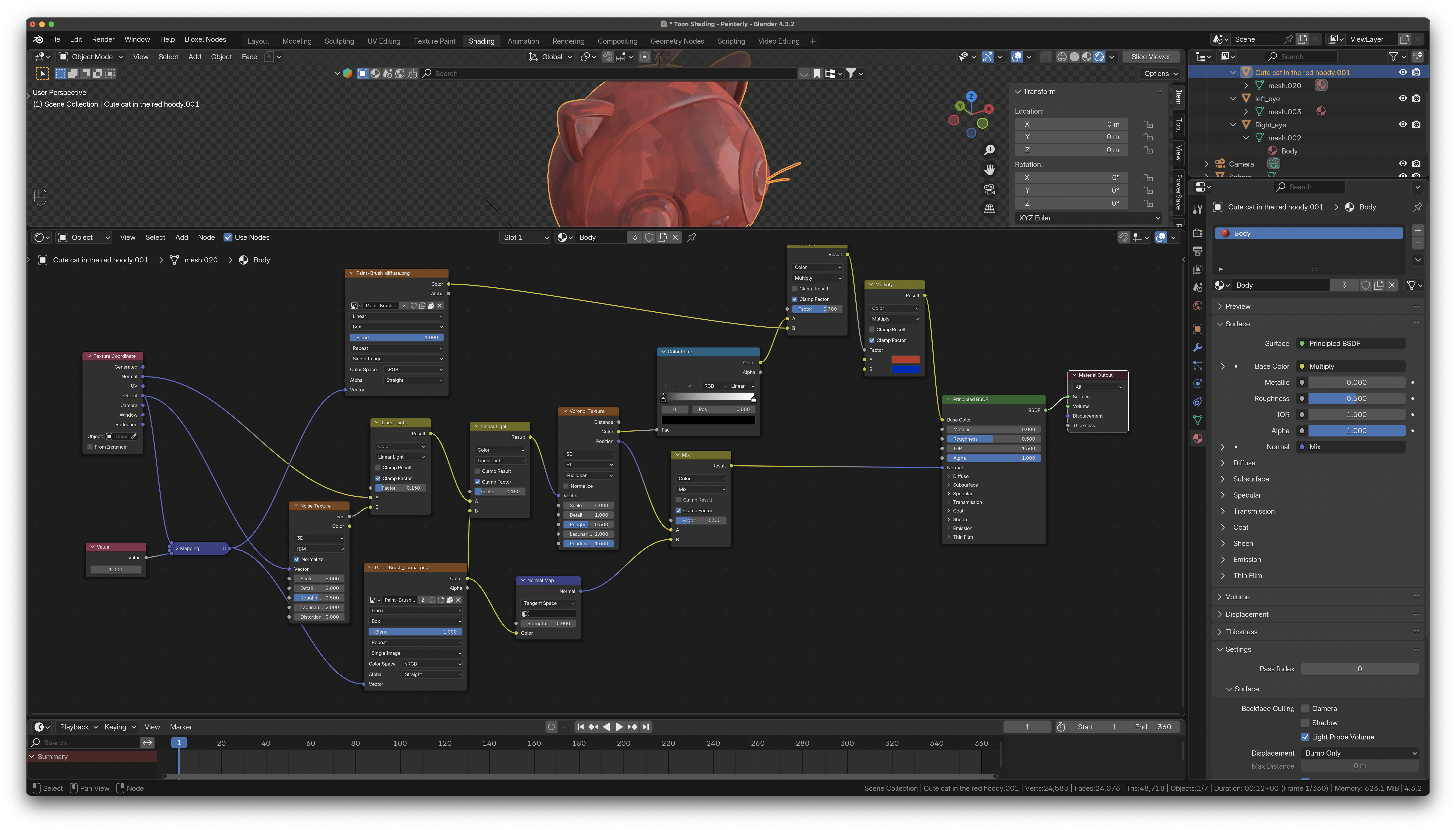Open the Material properties tab icon
Viewport: 1456px width, 830px height.
(1198, 438)
